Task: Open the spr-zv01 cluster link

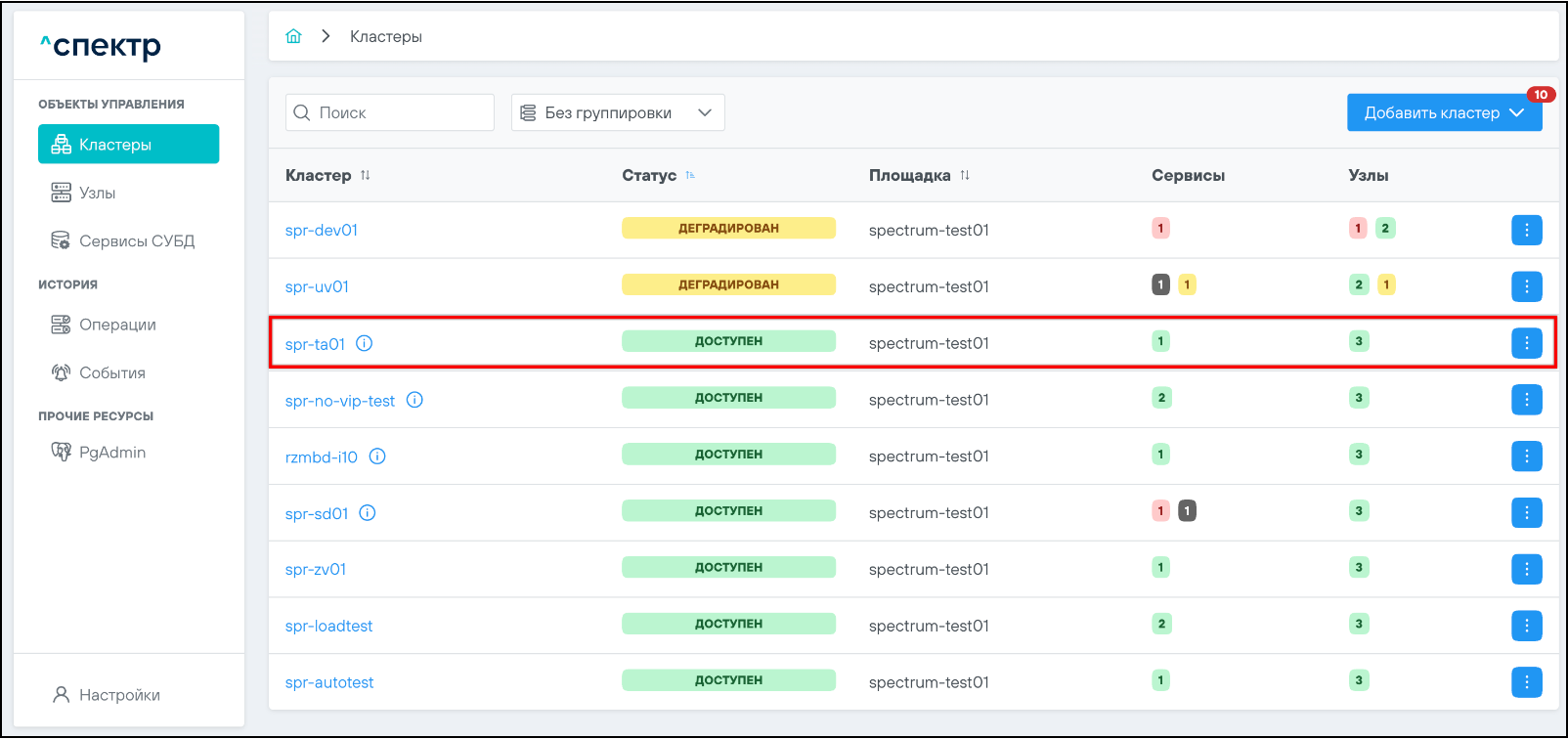Action: pos(316,569)
